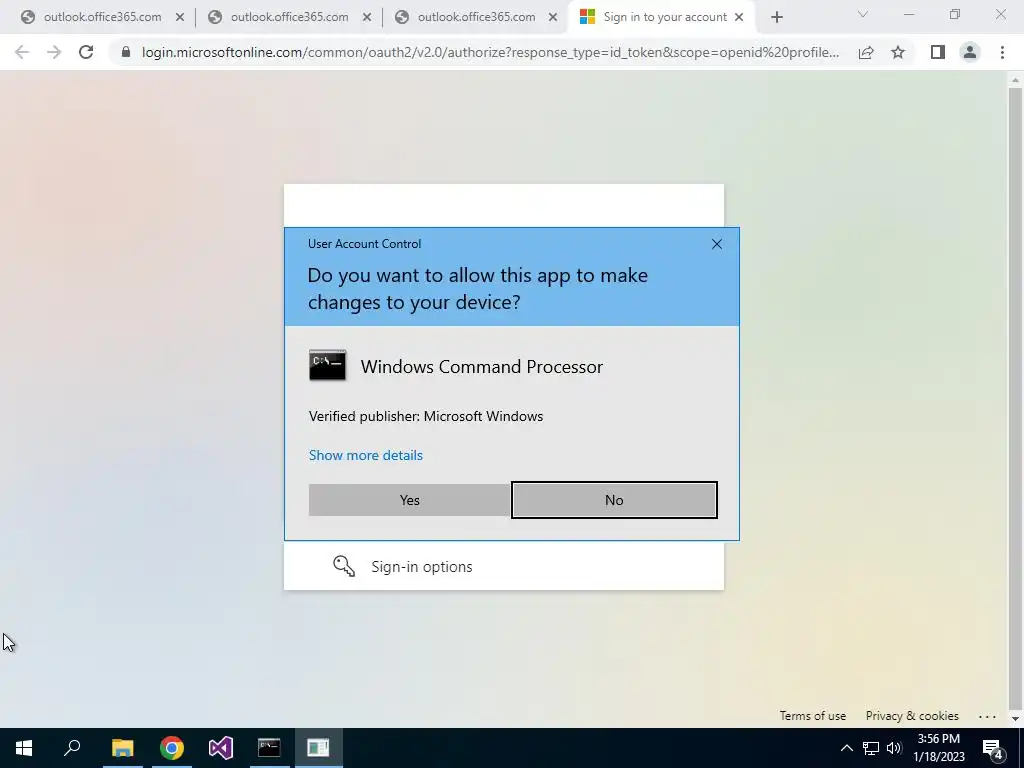Viewport: 1024px width, 768px height.
Task: Share this page icon
Action: point(866,53)
